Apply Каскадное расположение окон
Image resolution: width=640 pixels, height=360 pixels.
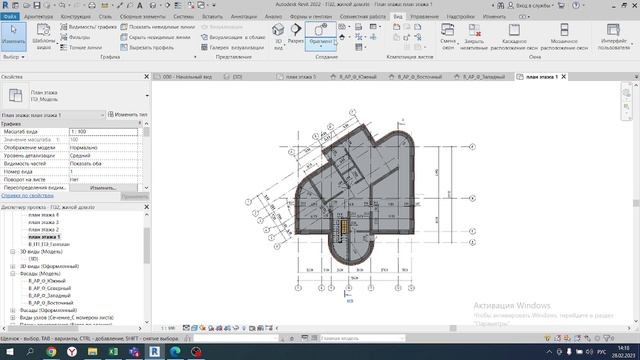click(514, 37)
